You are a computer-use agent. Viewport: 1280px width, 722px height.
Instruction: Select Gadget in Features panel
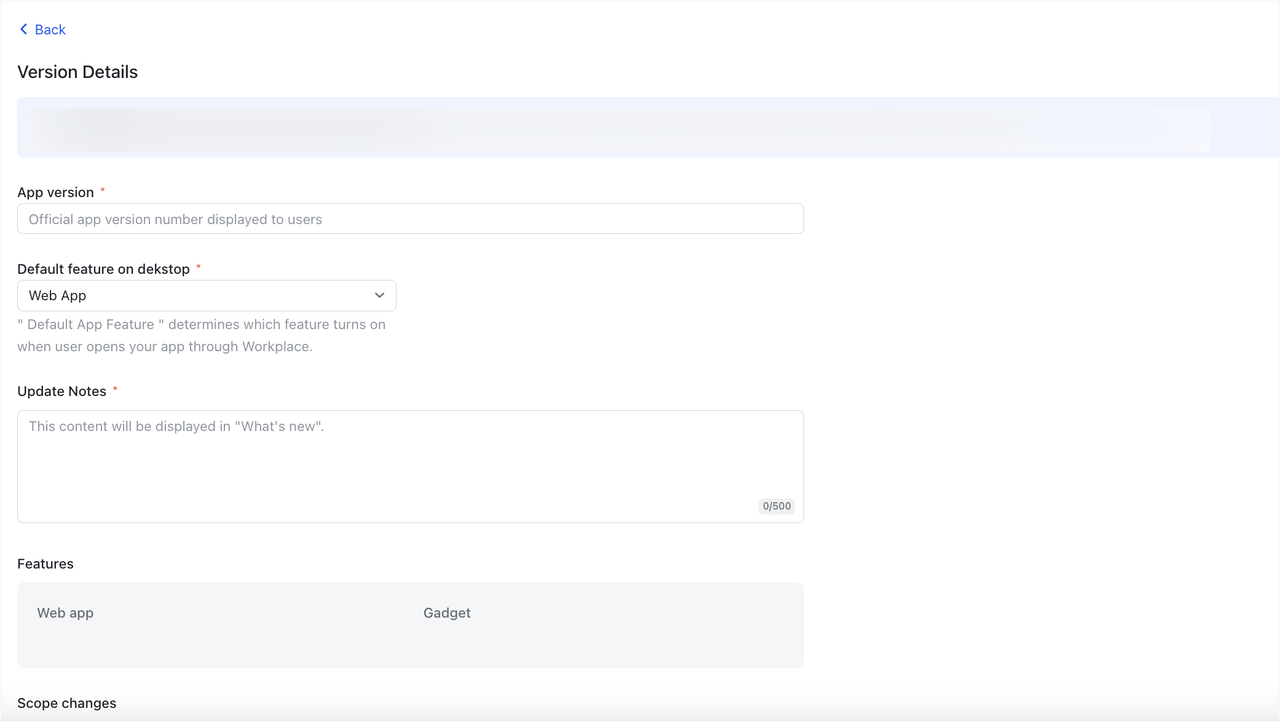447,613
